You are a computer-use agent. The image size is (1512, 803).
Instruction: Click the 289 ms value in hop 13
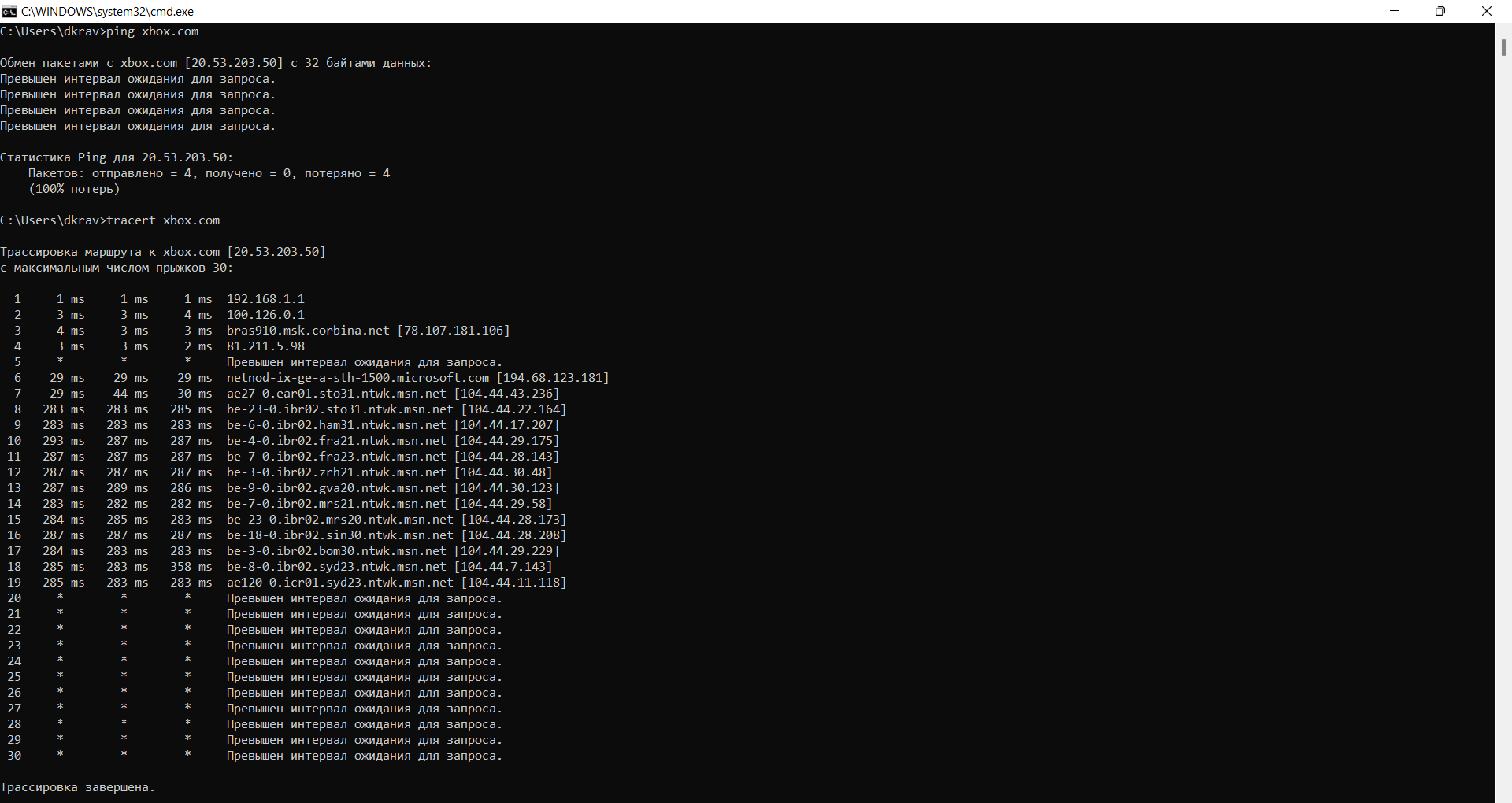[128, 488]
